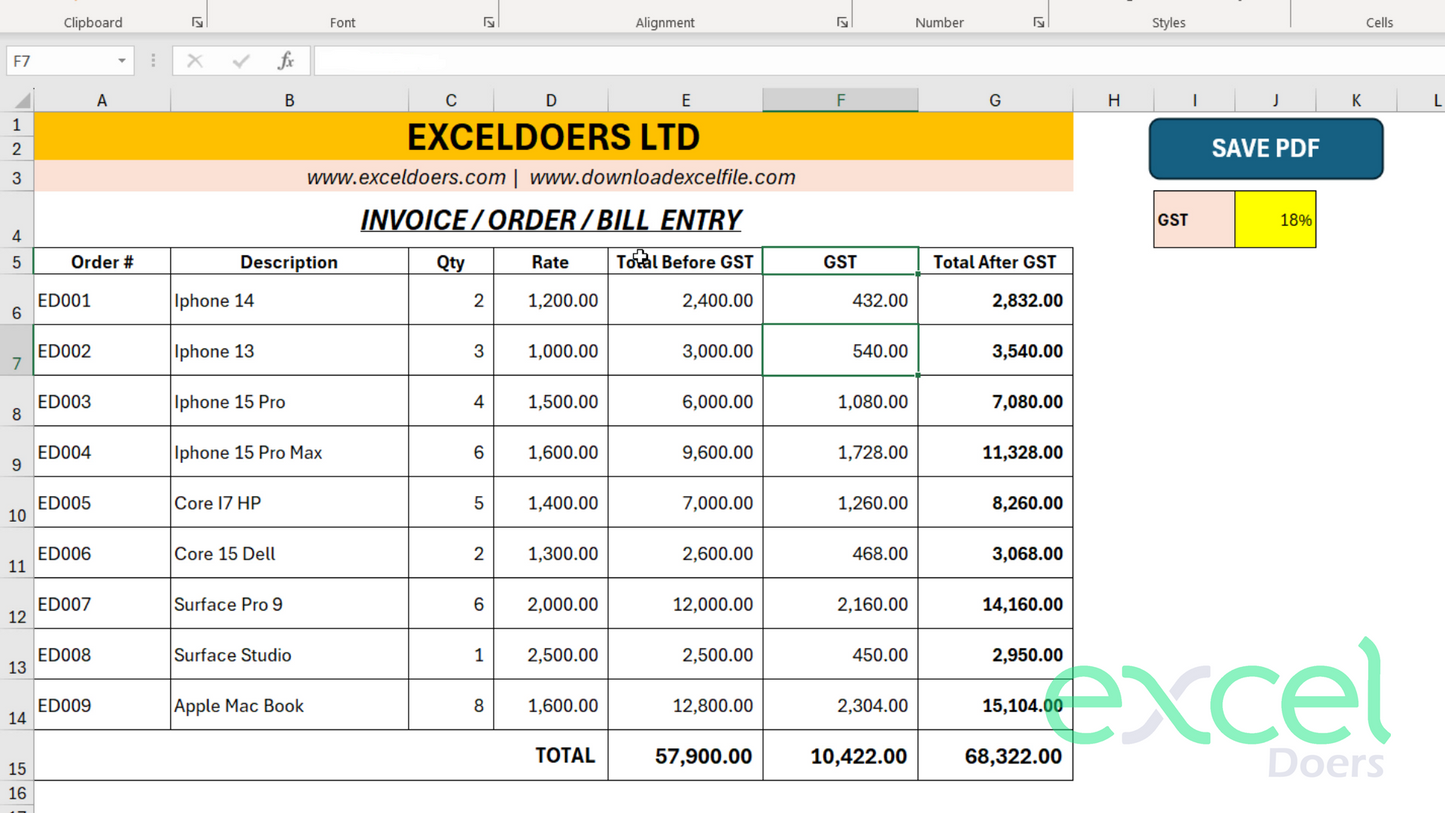The width and height of the screenshot is (1445, 813).
Task: Select column G header
Action: 994,100
